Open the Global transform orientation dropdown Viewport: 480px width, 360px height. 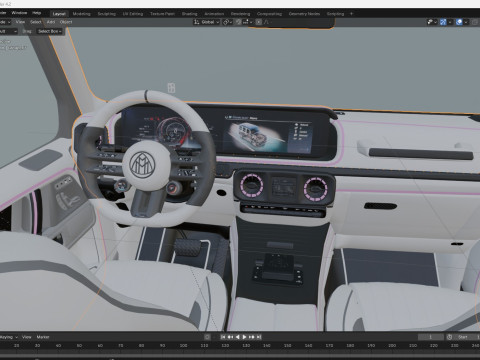[207, 22]
